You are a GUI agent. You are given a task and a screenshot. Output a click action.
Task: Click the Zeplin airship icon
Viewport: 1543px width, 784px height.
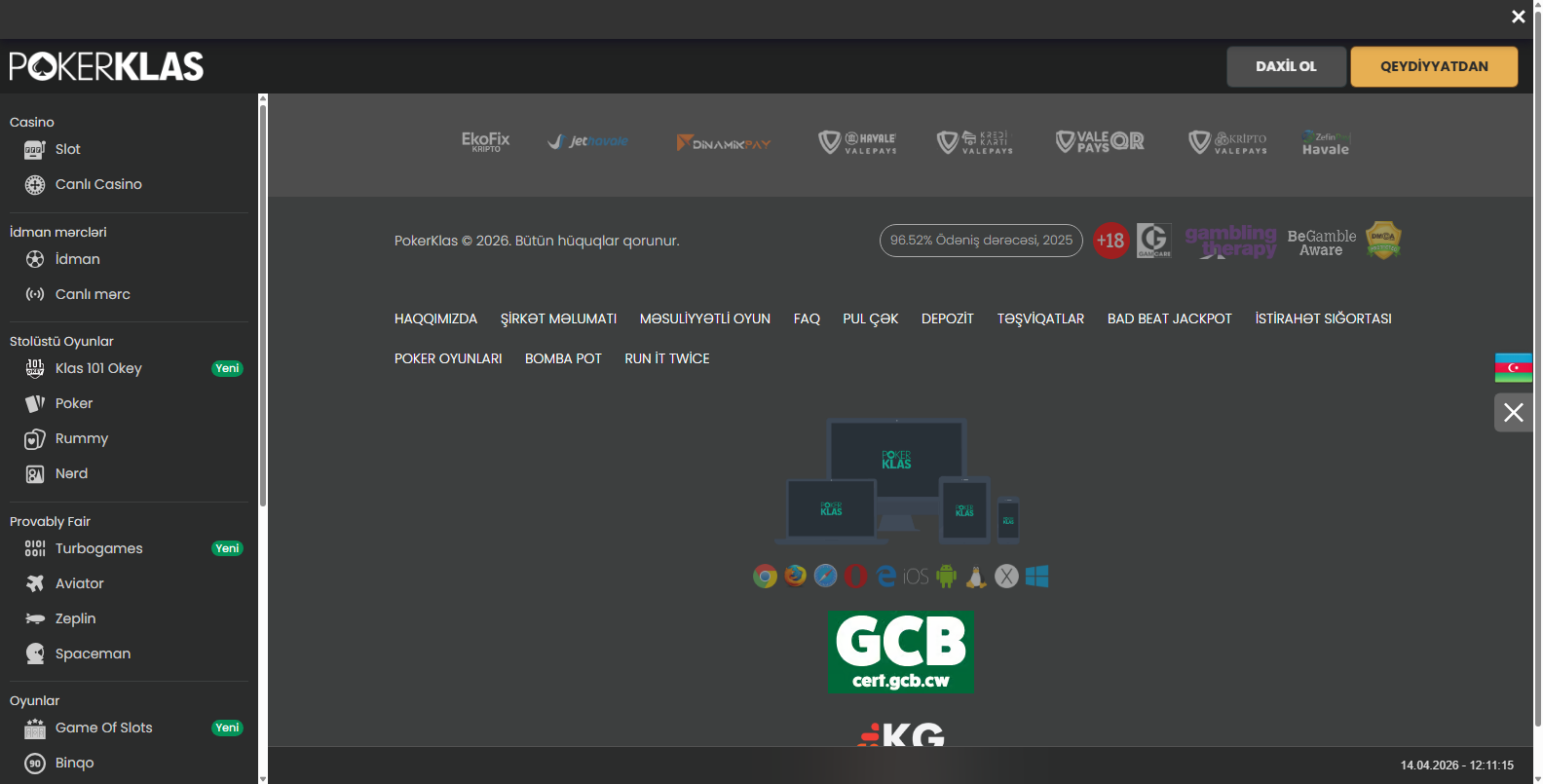[35, 618]
